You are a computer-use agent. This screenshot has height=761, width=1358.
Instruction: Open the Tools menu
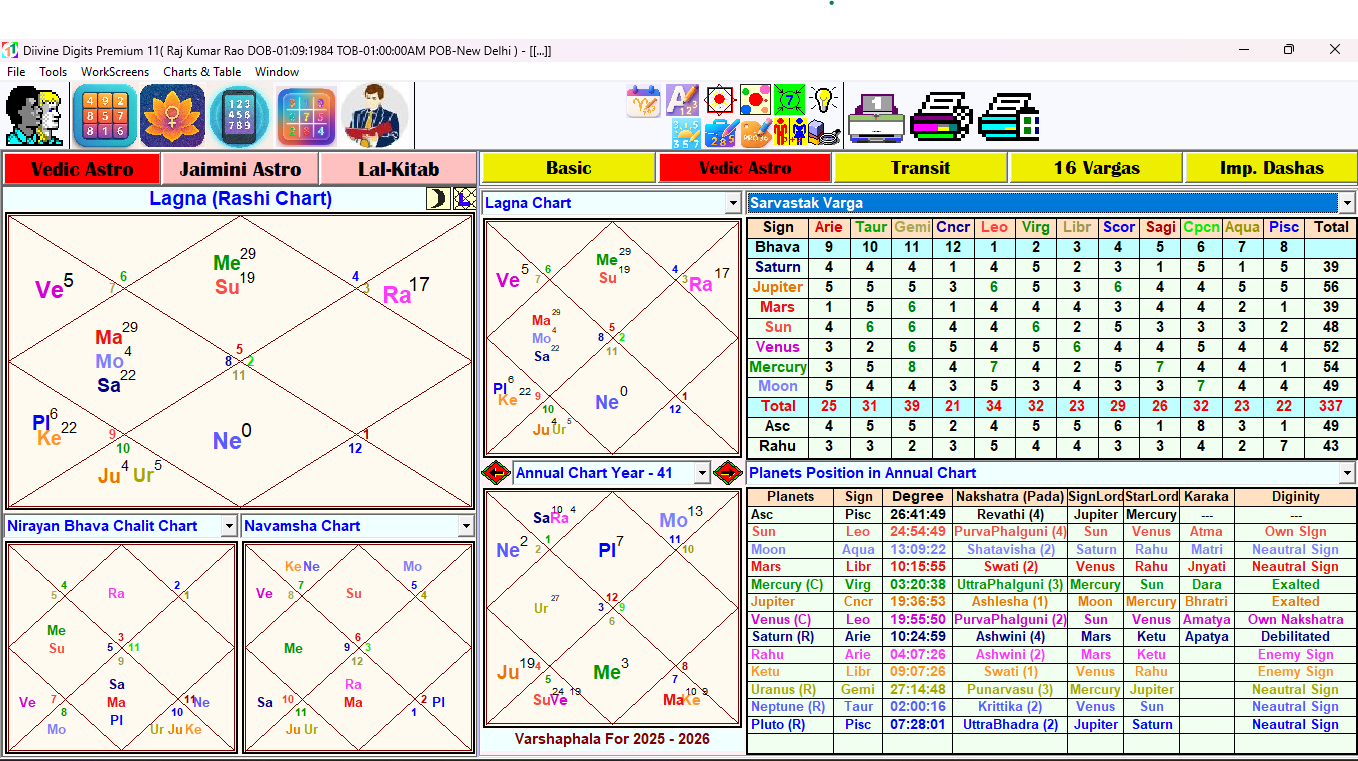click(x=53, y=72)
